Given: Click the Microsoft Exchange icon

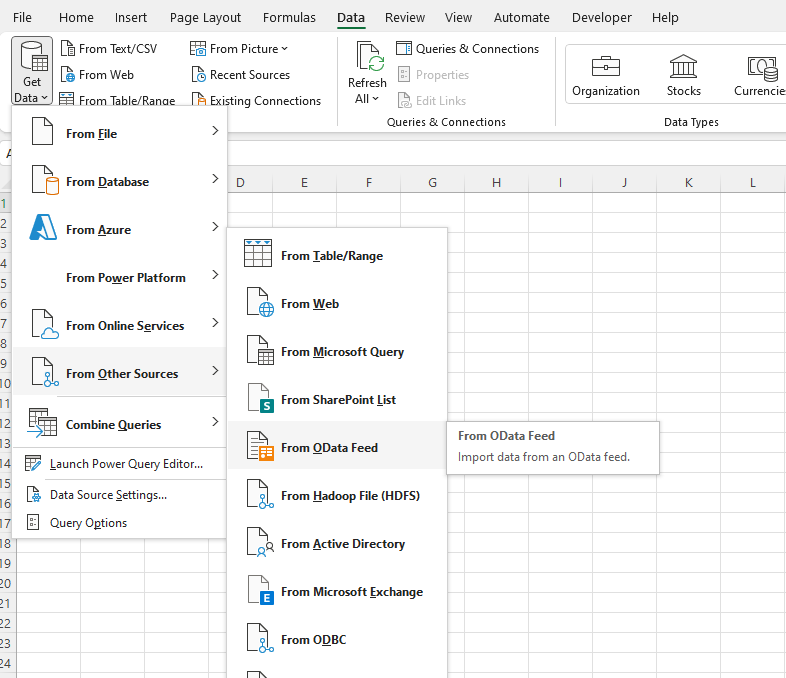Looking at the screenshot, I should point(260,590).
